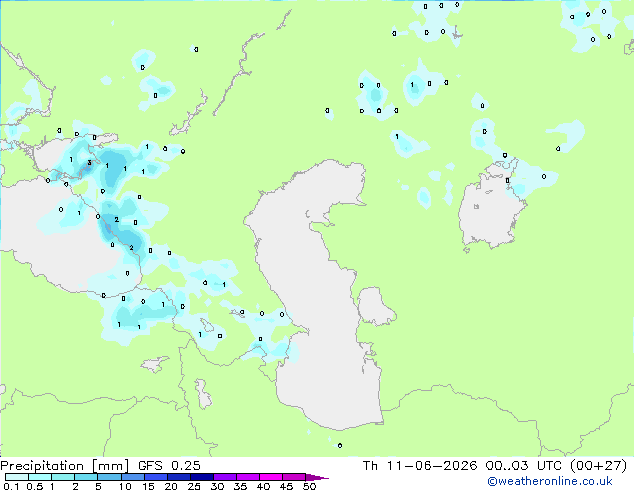Select the 0.5 mm legend color swatch
Viewport: 634px width, 490px height.
[x=40, y=477]
